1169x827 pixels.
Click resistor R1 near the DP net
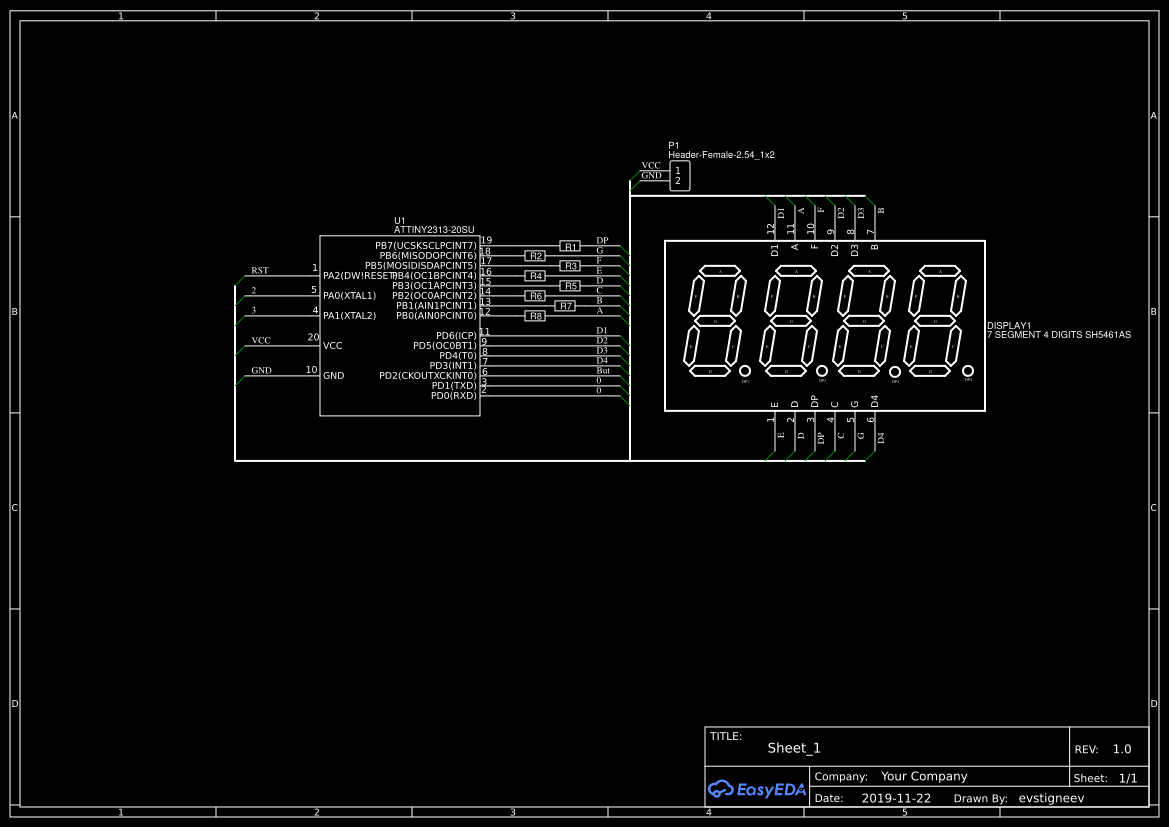click(570, 246)
